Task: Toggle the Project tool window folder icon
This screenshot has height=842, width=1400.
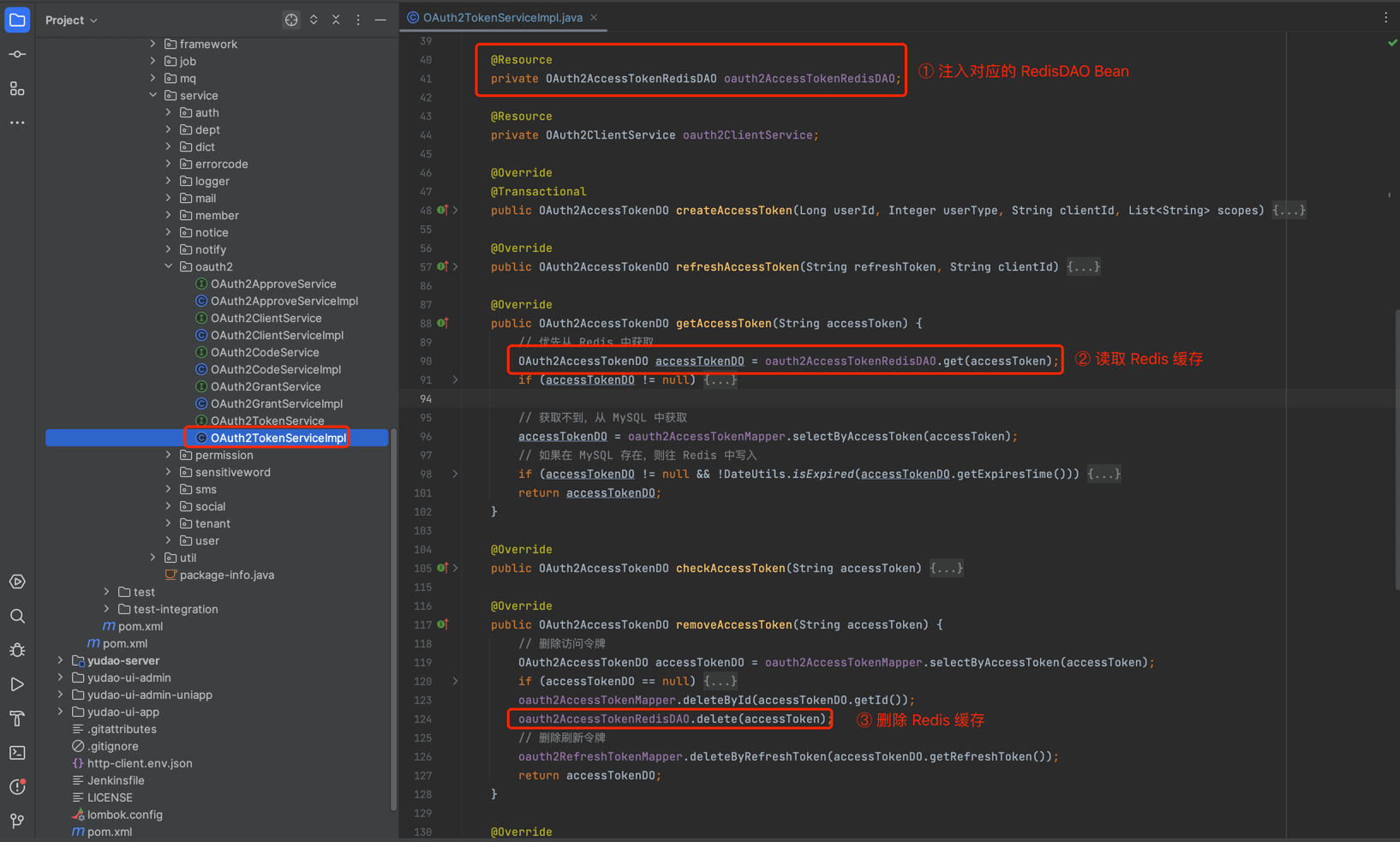Action: tap(17, 19)
